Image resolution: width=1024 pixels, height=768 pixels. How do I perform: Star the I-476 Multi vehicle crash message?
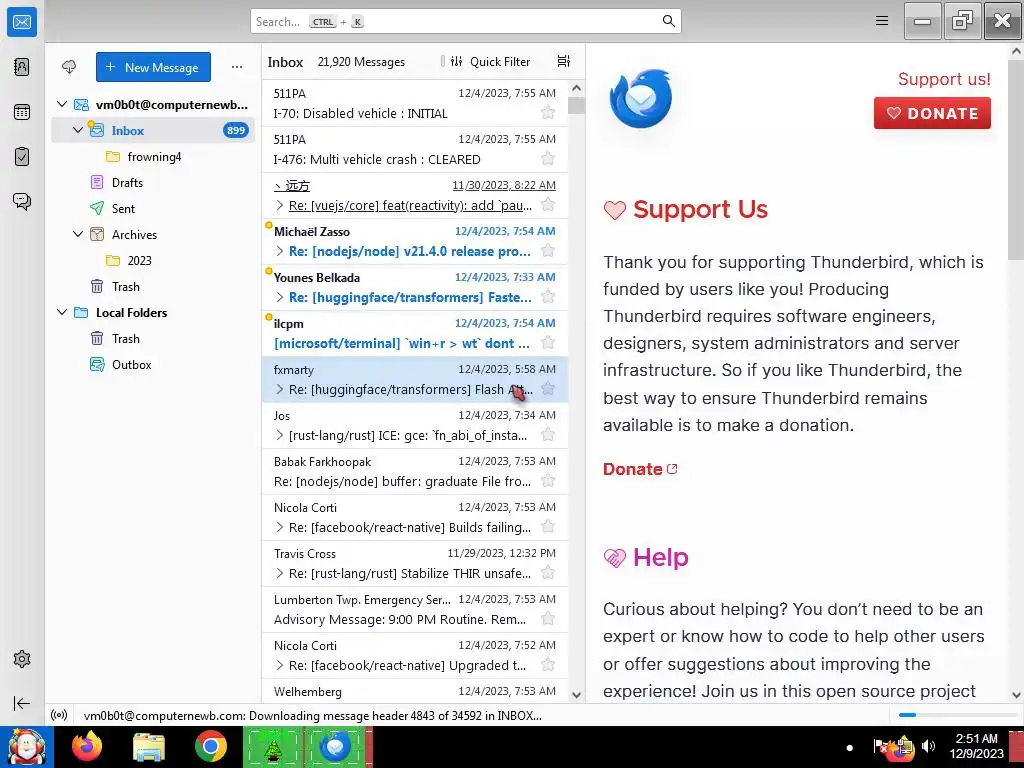tap(548, 159)
